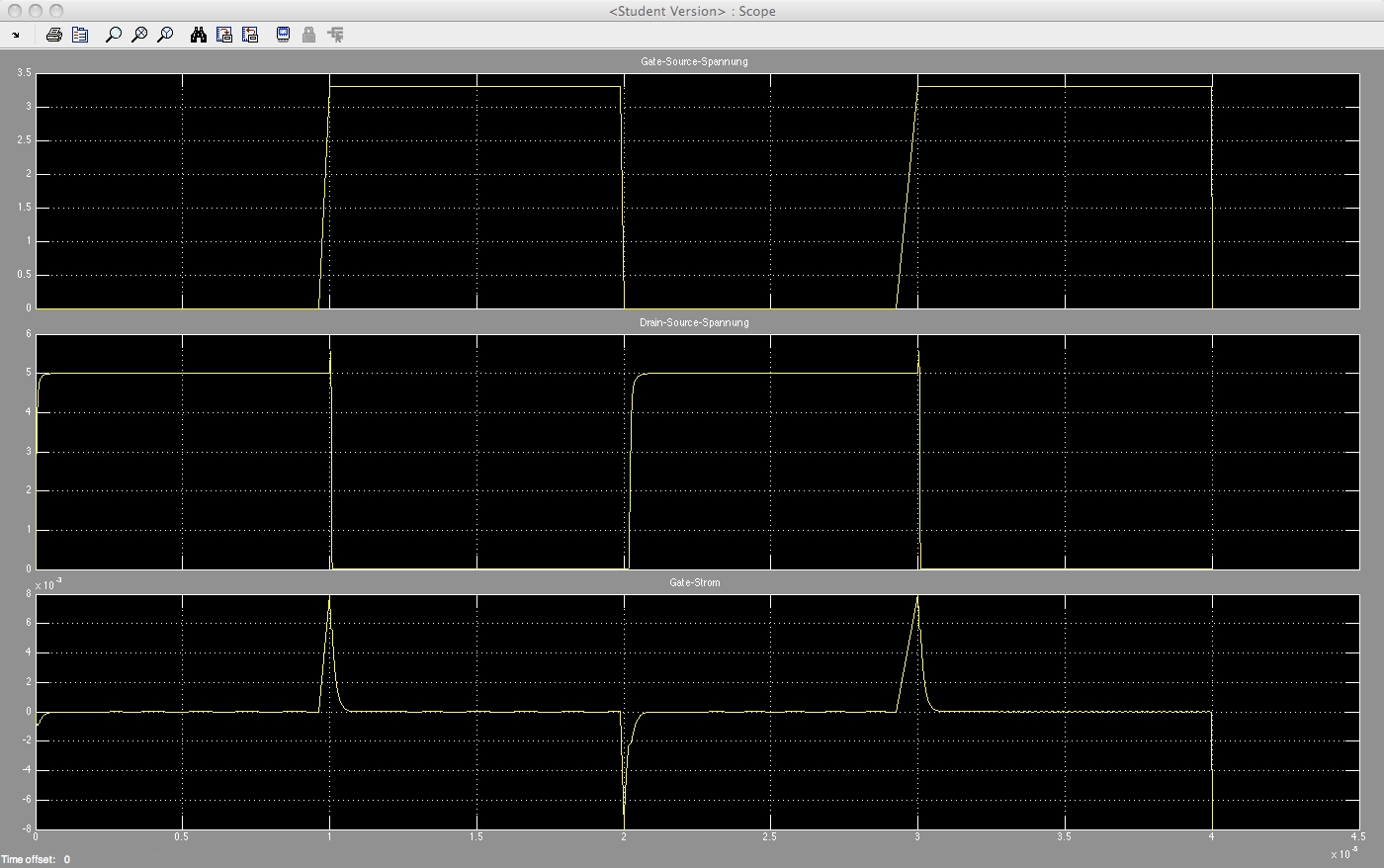Select the Zoom tool (plain magnifier)
Screen dimensions: 1384x868
[114, 35]
